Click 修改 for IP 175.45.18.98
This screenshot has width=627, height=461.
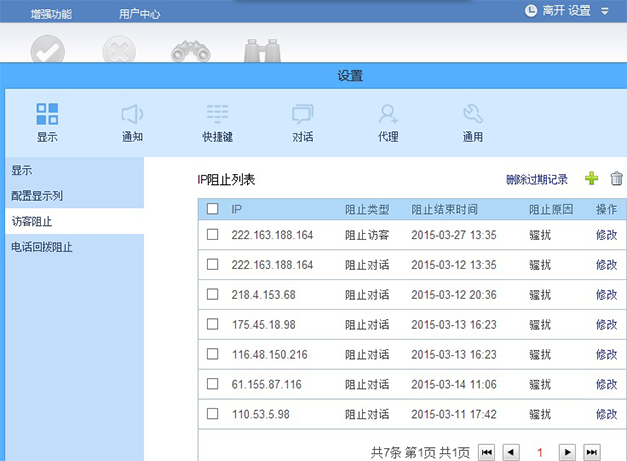pos(606,325)
